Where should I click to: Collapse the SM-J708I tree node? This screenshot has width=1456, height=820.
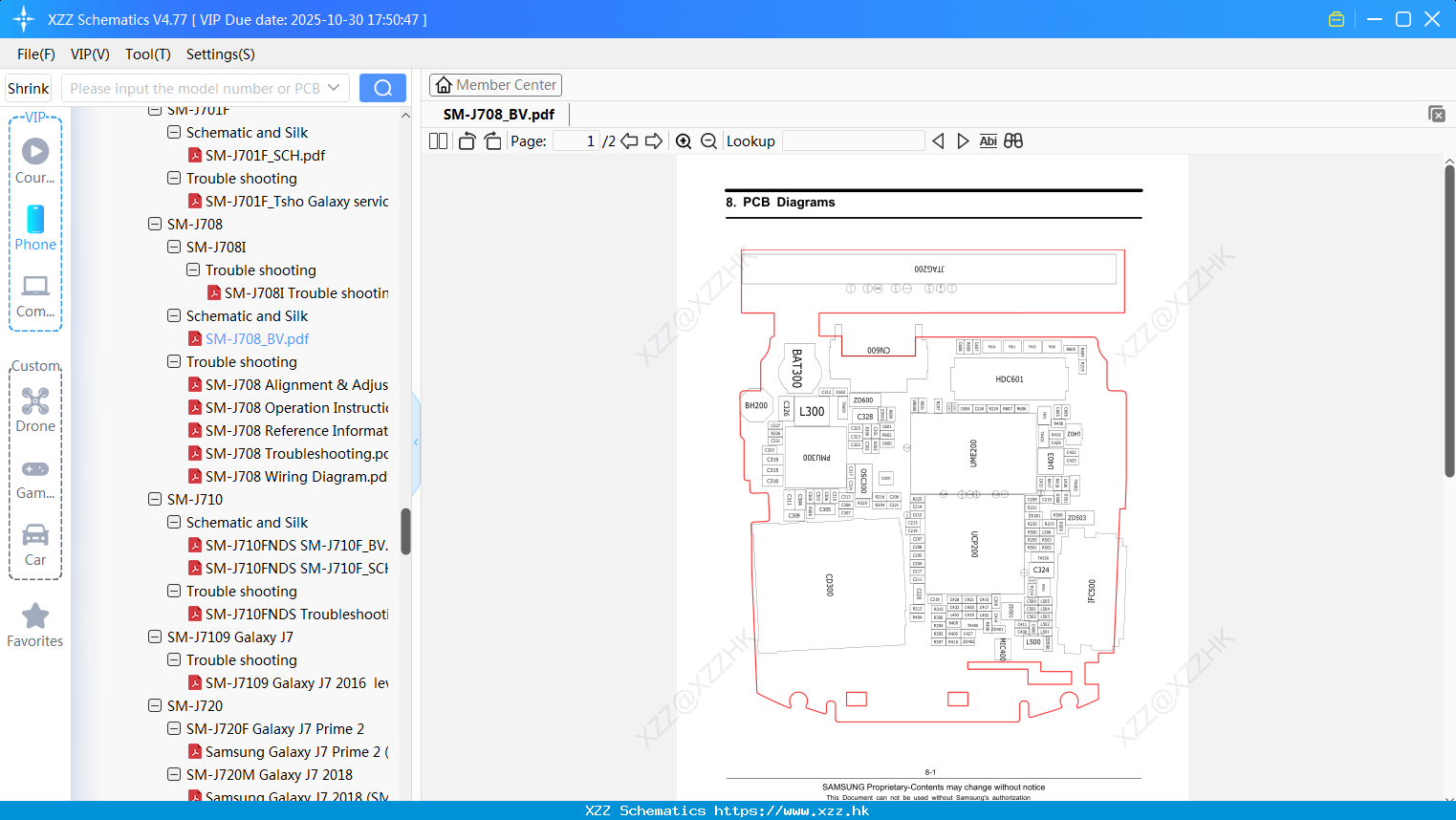(x=174, y=247)
